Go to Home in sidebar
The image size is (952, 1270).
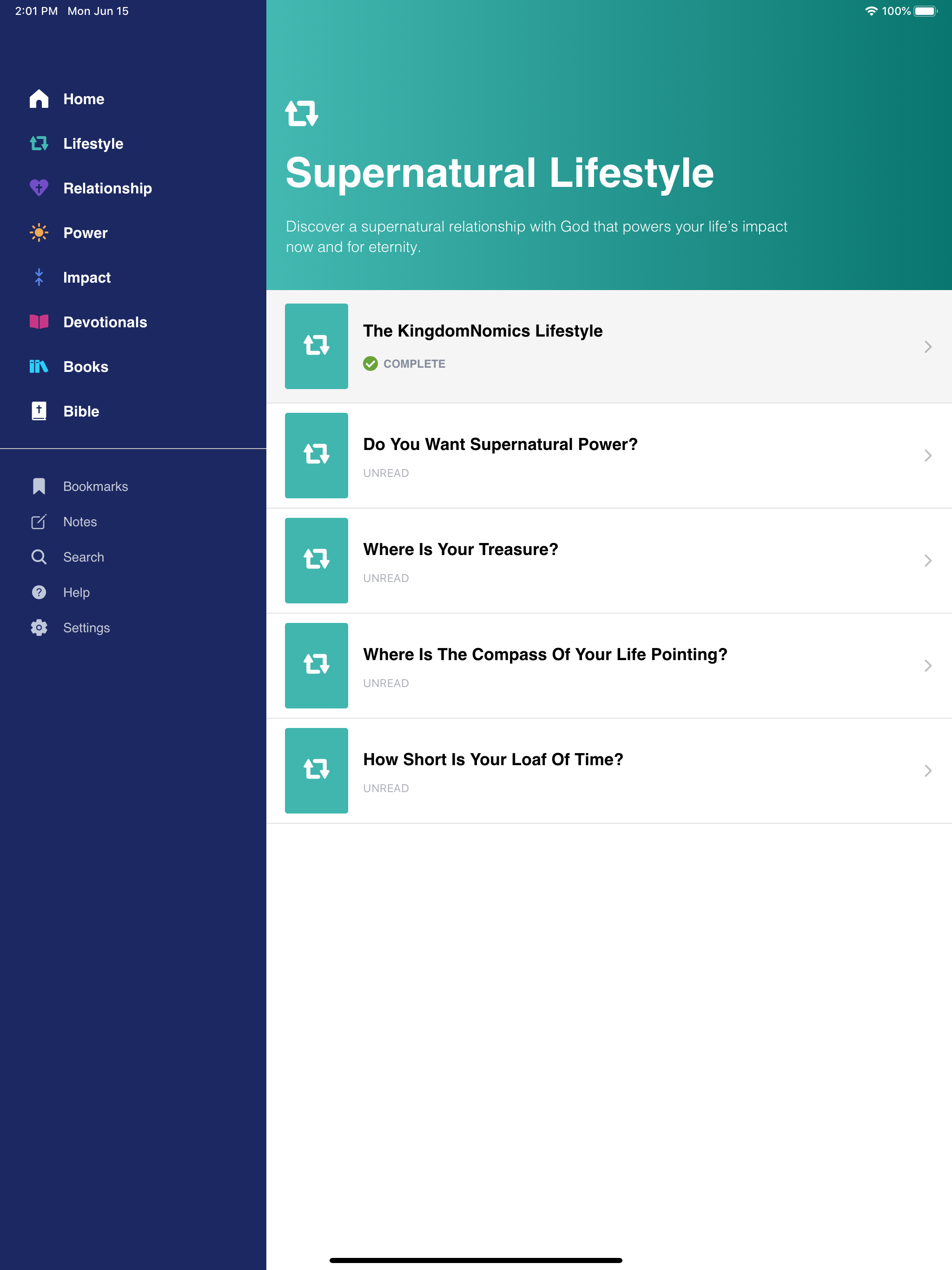[84, 99]
